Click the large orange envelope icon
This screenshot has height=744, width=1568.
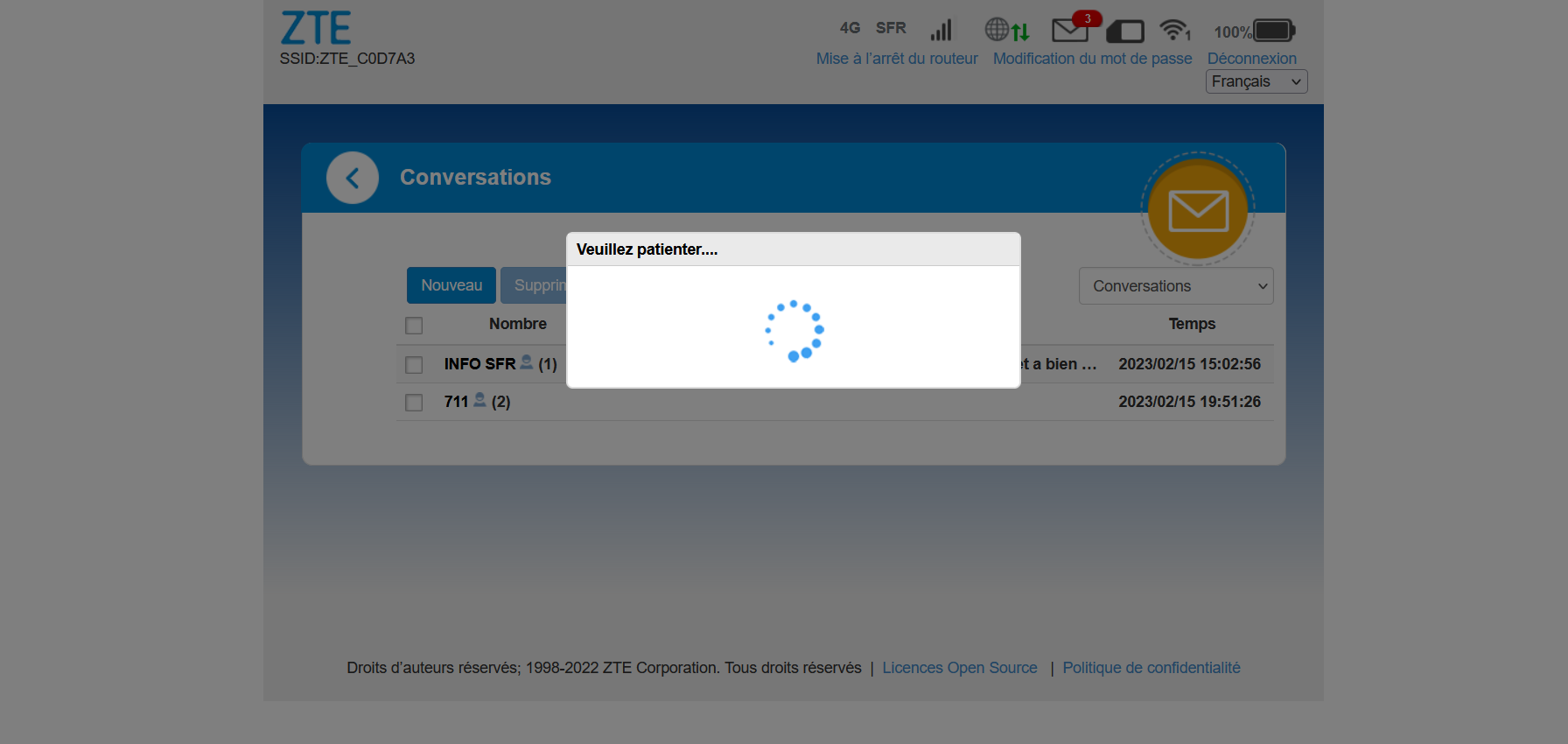[x=1198, y=209]
